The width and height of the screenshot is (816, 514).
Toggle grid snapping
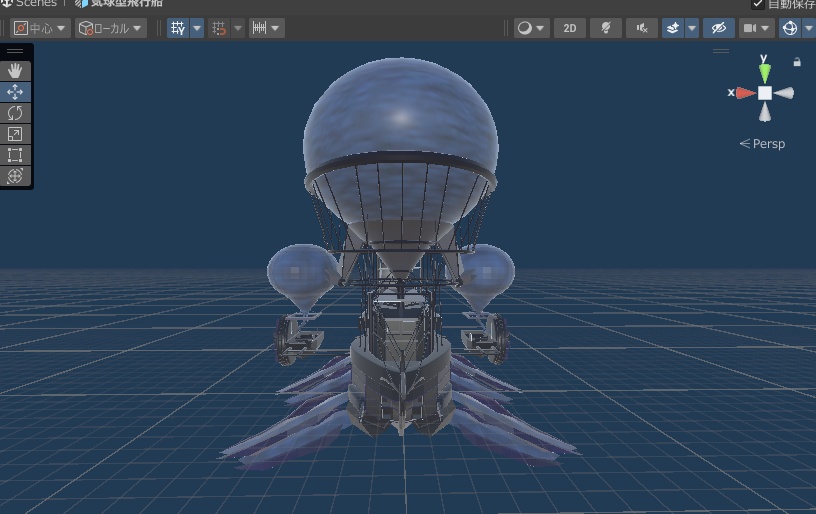pyautogui.click(x=219, y=28)
